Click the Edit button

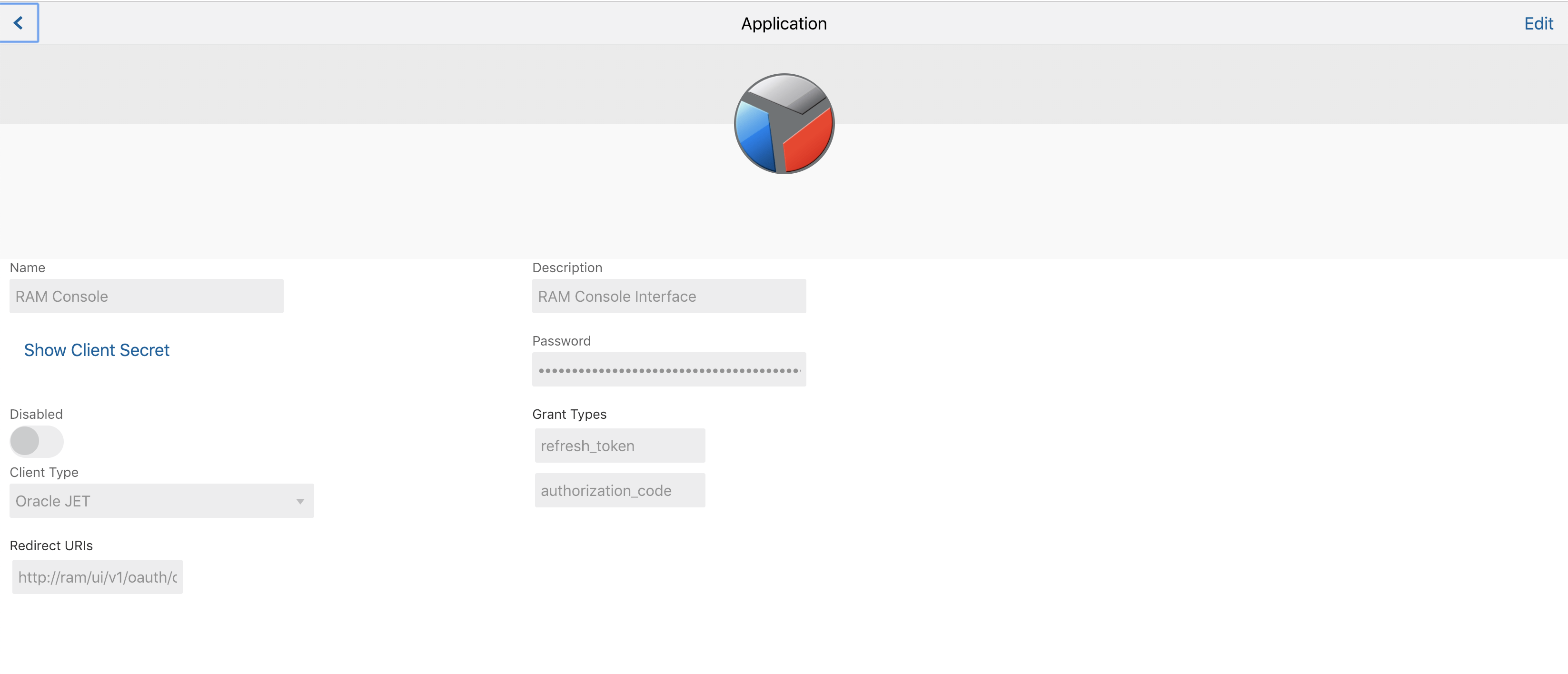pyautogui.click(x=1538, y=24)
